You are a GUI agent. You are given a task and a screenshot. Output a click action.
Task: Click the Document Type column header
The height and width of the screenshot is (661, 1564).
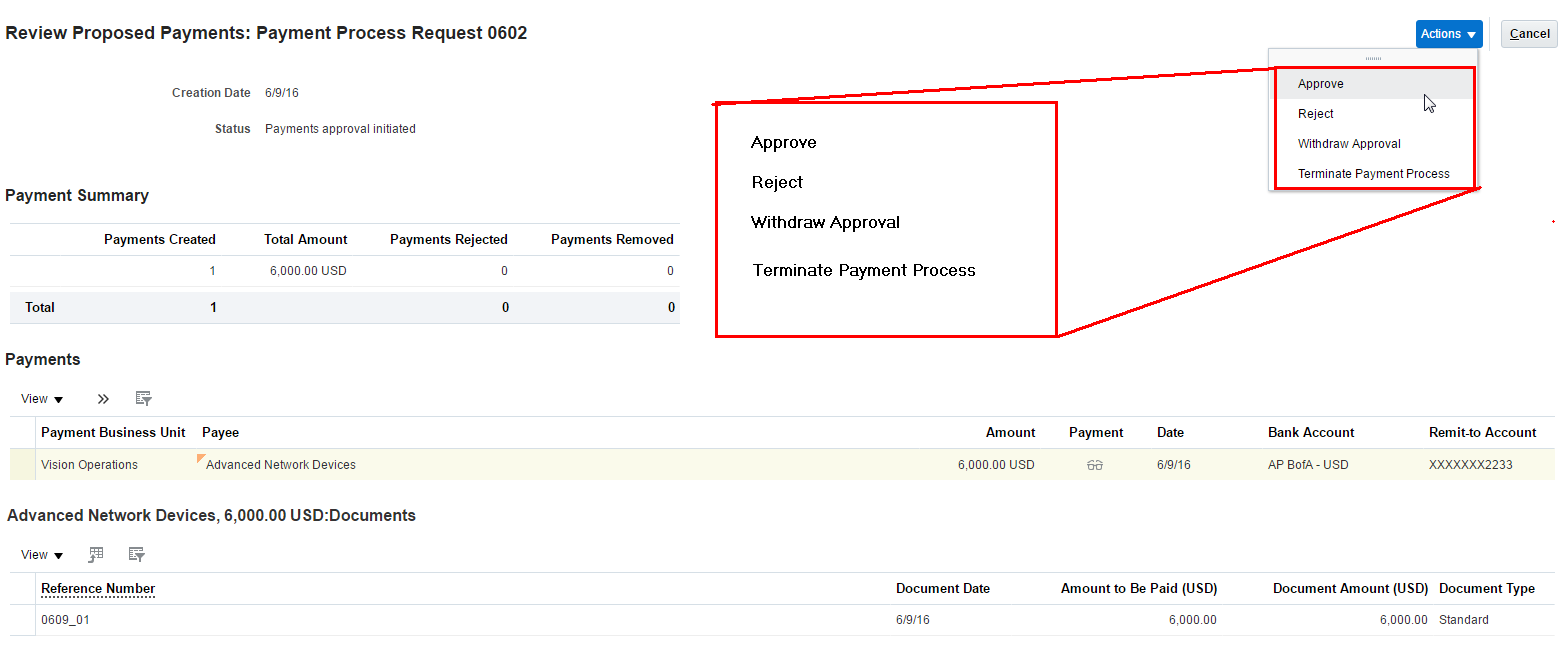pos(1487,589)
